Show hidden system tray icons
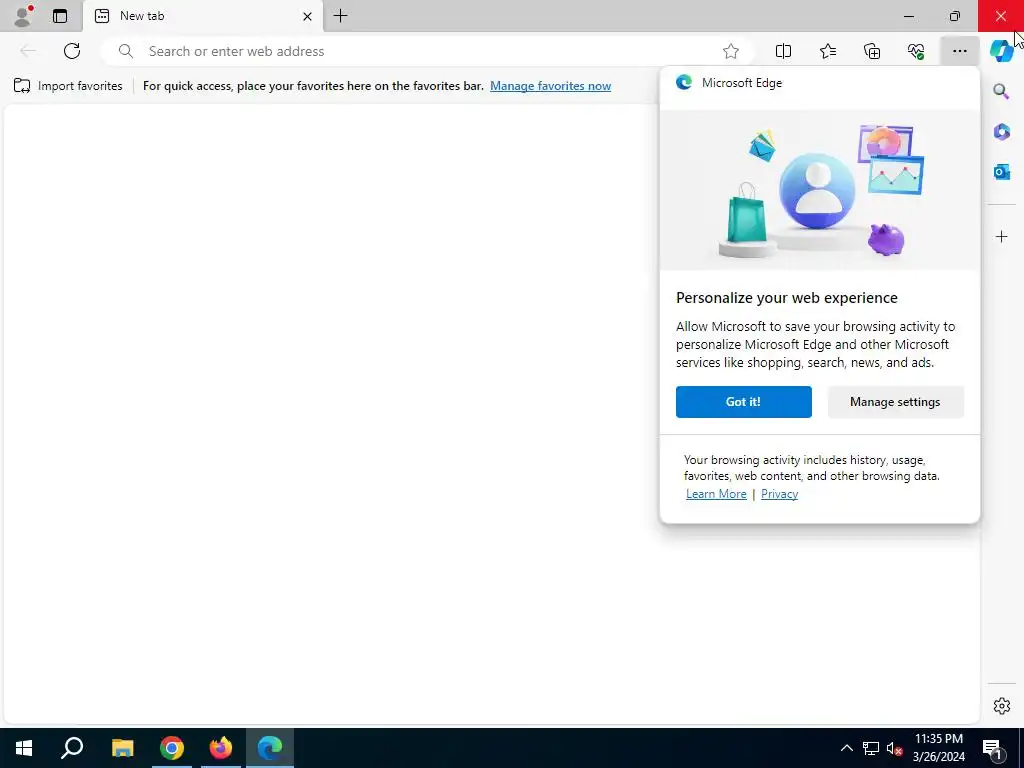 [x=846, y=748]
